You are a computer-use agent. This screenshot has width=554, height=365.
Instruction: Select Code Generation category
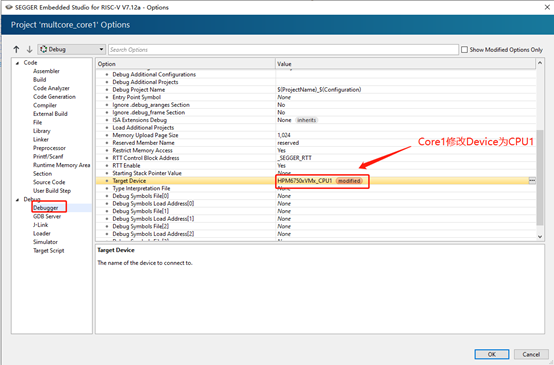pos(54,96)
